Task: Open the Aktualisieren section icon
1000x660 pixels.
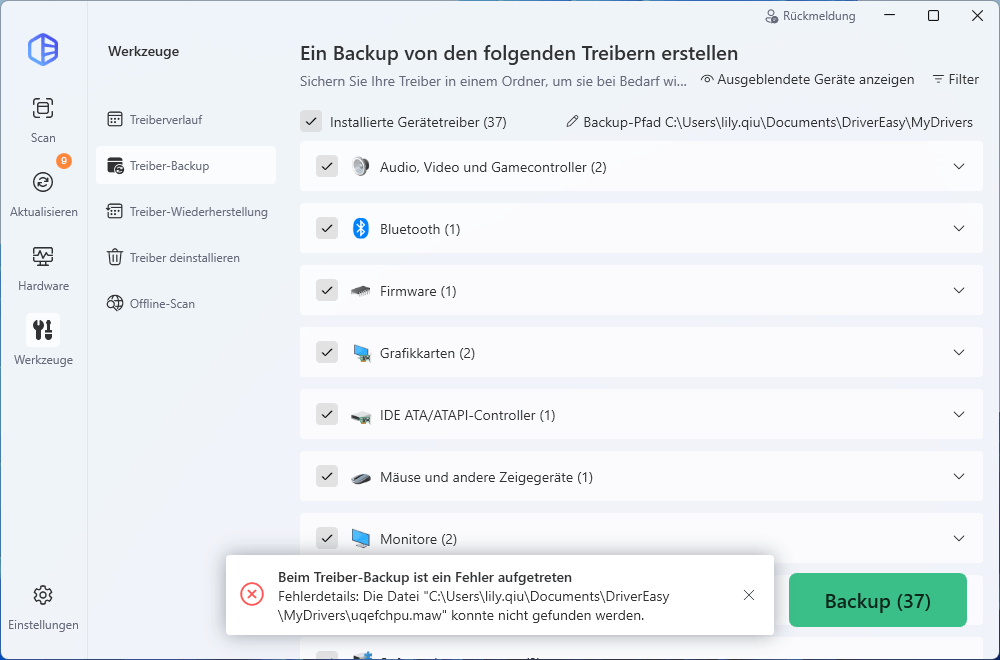Action: pos(43,182)
